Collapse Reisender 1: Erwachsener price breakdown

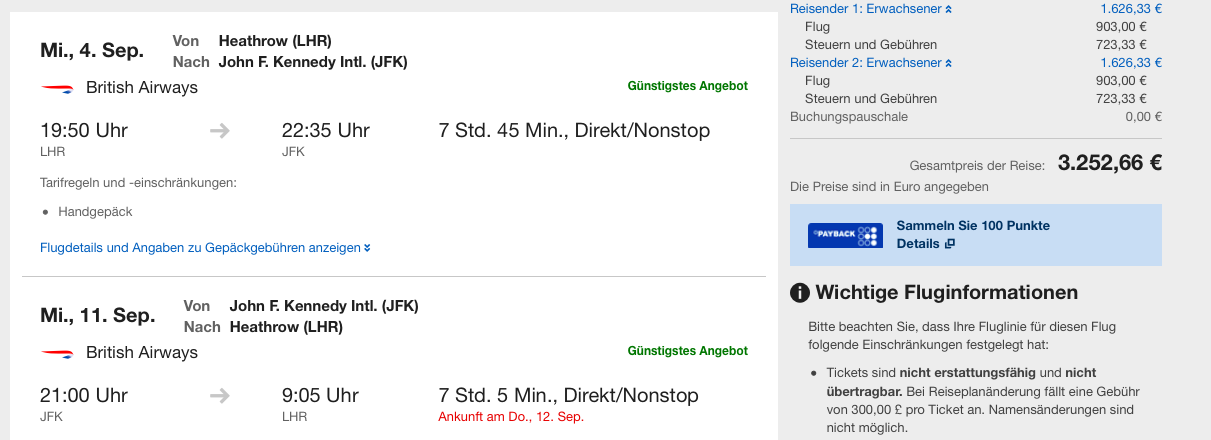coord(871,8)
